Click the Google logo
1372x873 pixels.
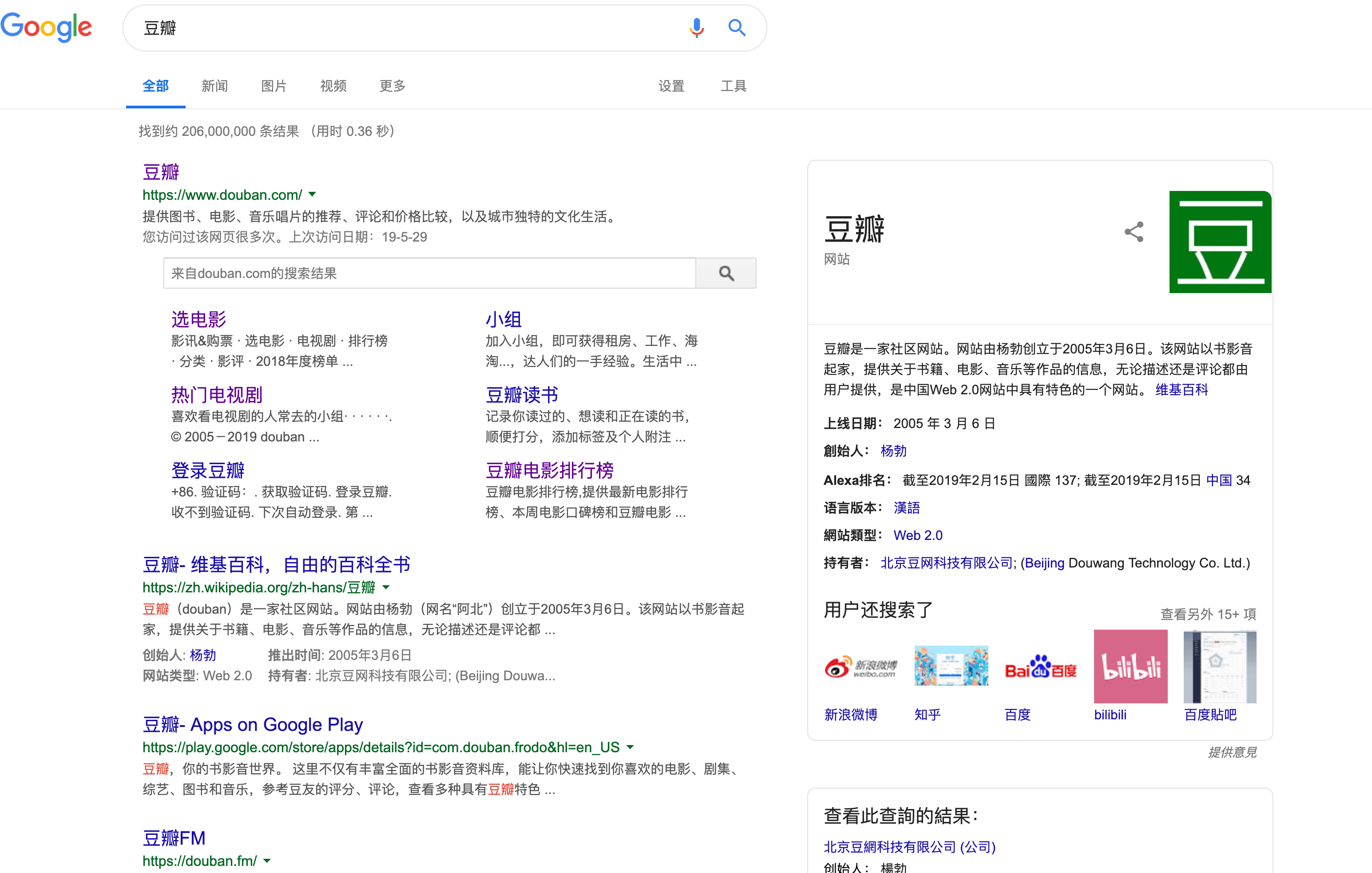[46, 27]
